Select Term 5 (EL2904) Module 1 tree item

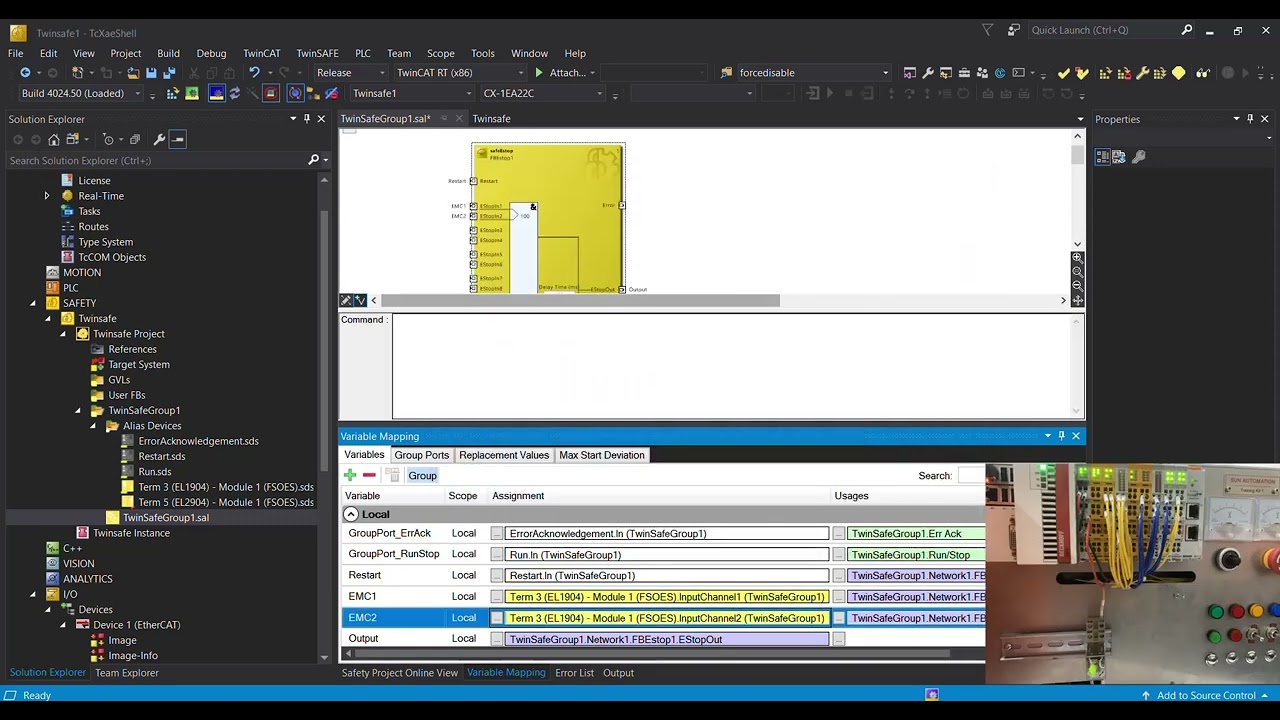tap(225, 502)
